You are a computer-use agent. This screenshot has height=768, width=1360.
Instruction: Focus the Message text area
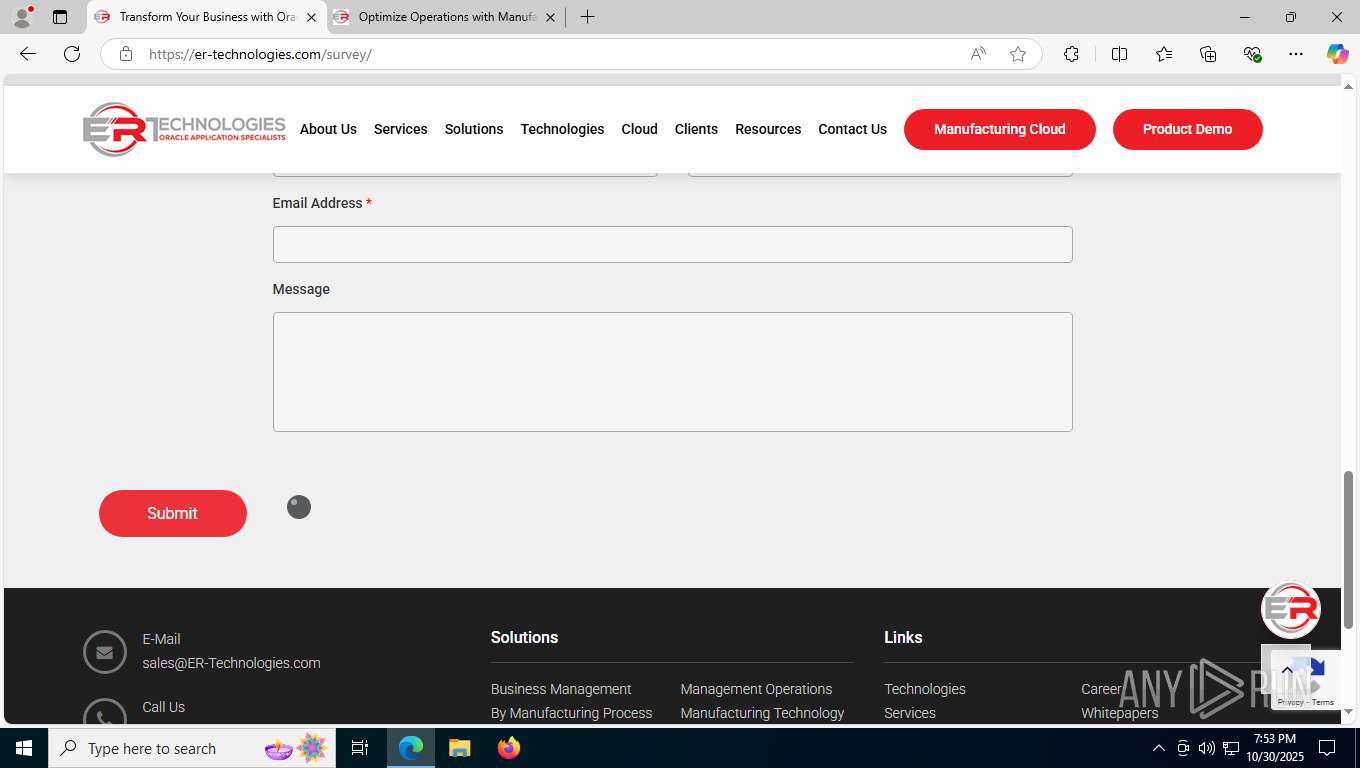(x=673, y=372)
